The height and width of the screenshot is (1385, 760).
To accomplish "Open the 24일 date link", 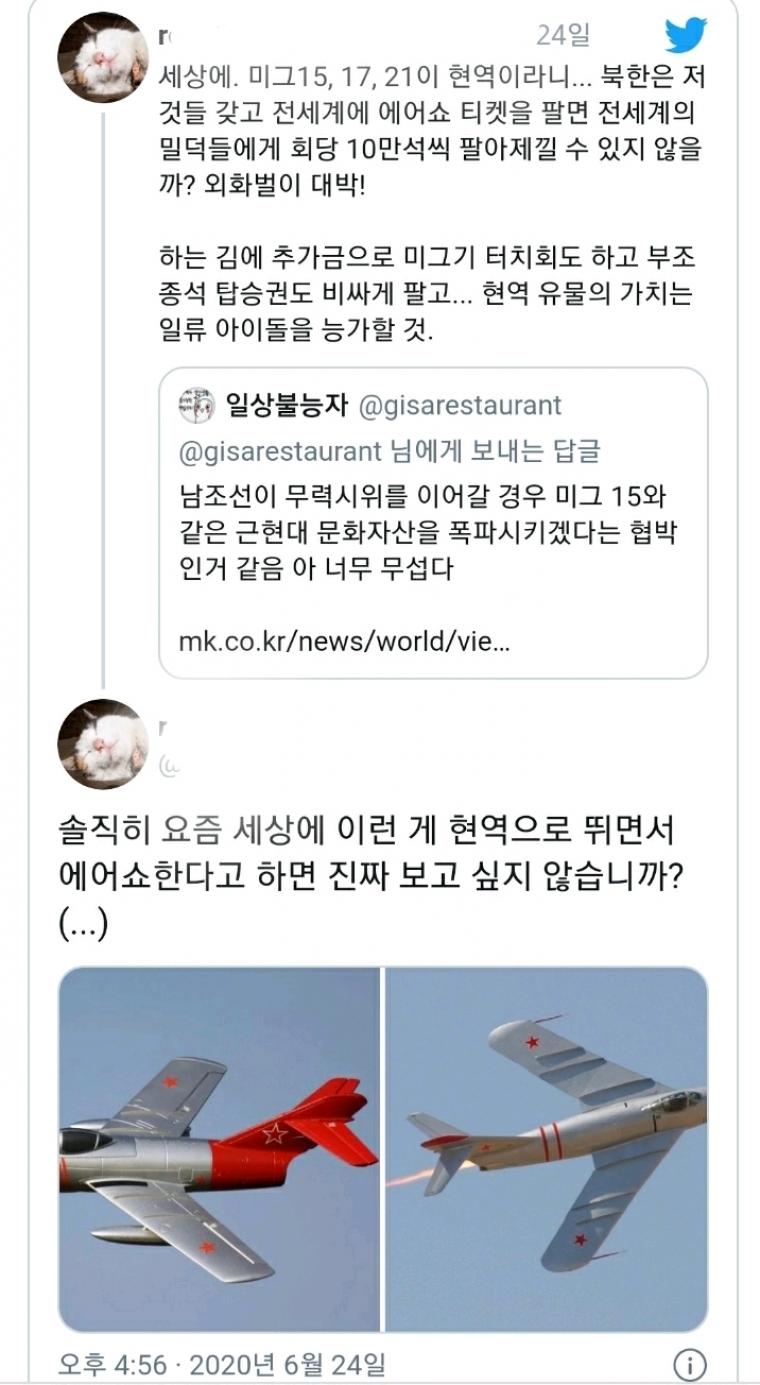I will 563,36.
